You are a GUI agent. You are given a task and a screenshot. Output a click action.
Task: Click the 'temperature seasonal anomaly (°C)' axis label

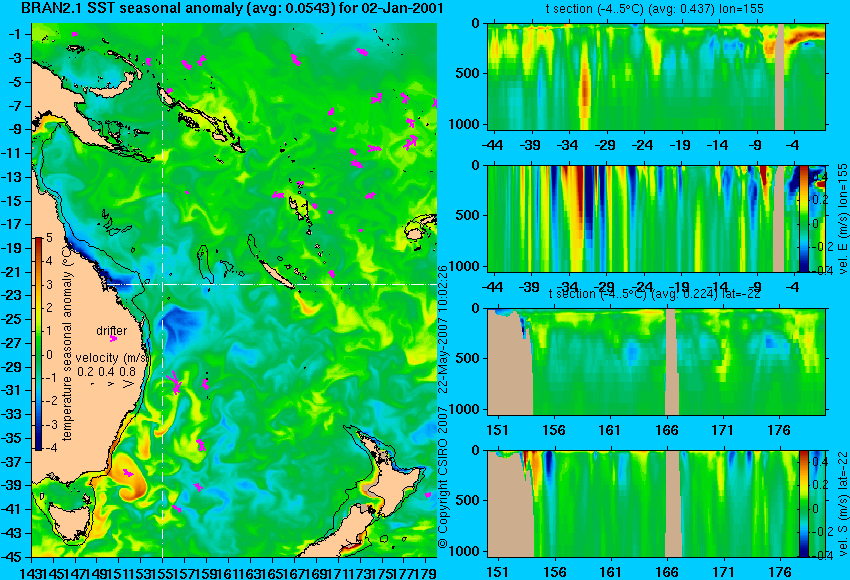click(67, 343)
